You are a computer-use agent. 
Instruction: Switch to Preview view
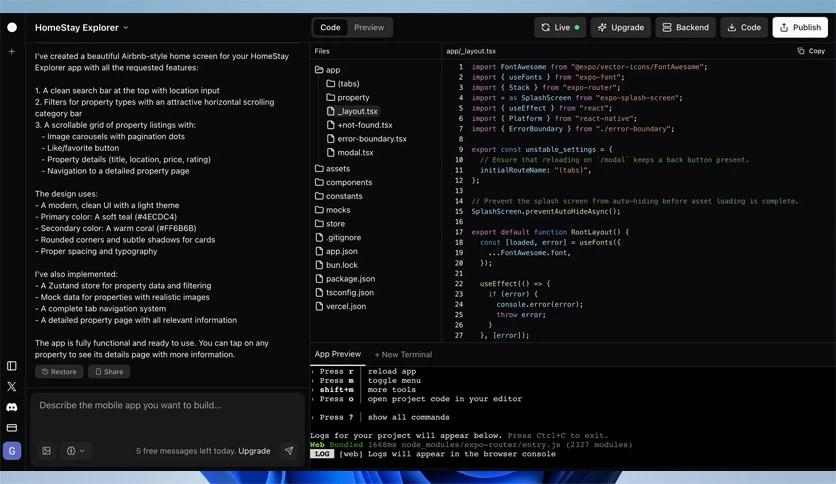pyautogui.click(x=368, y=28)
